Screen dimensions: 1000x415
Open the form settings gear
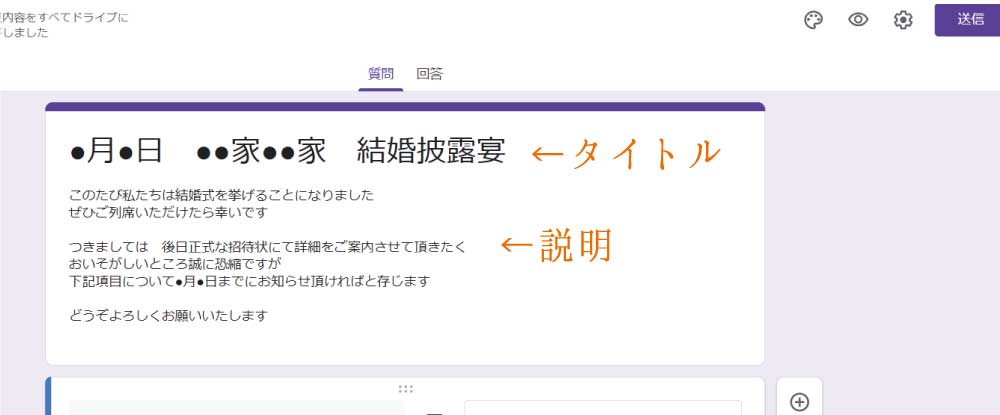tap(903, 20)
